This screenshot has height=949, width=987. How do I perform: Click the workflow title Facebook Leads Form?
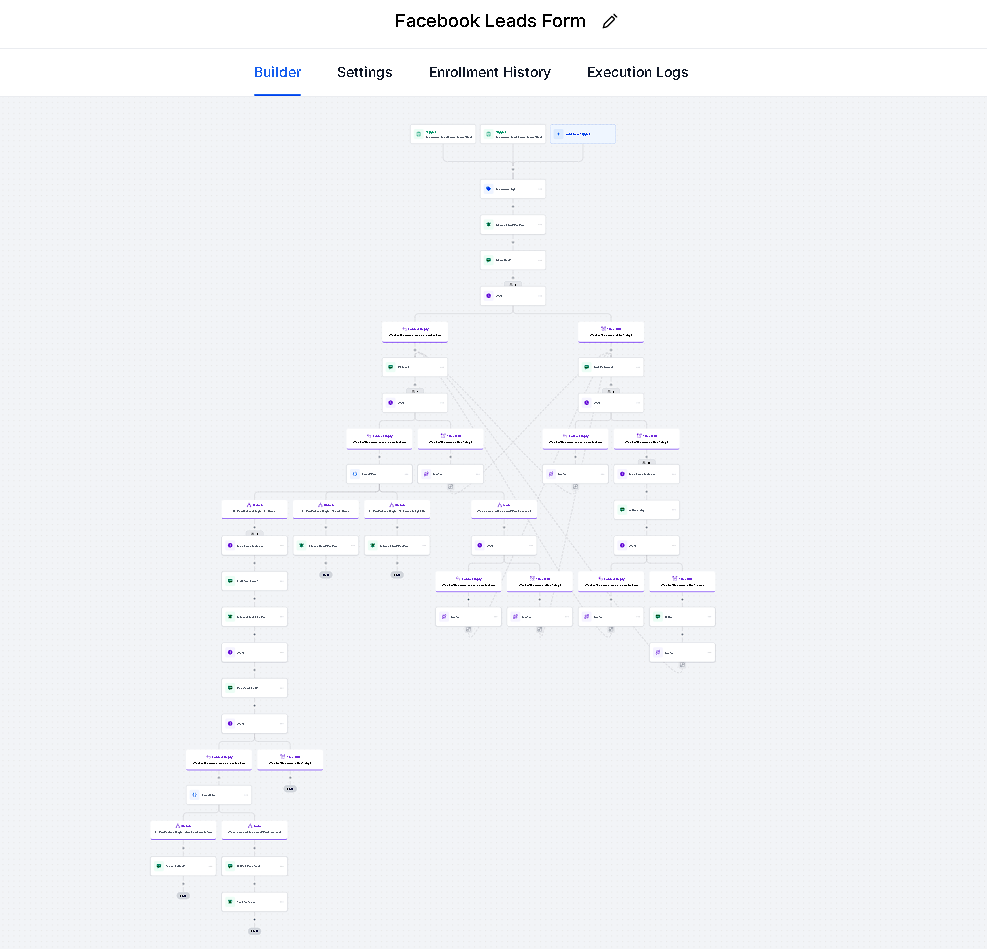click(x=490, y=21)
